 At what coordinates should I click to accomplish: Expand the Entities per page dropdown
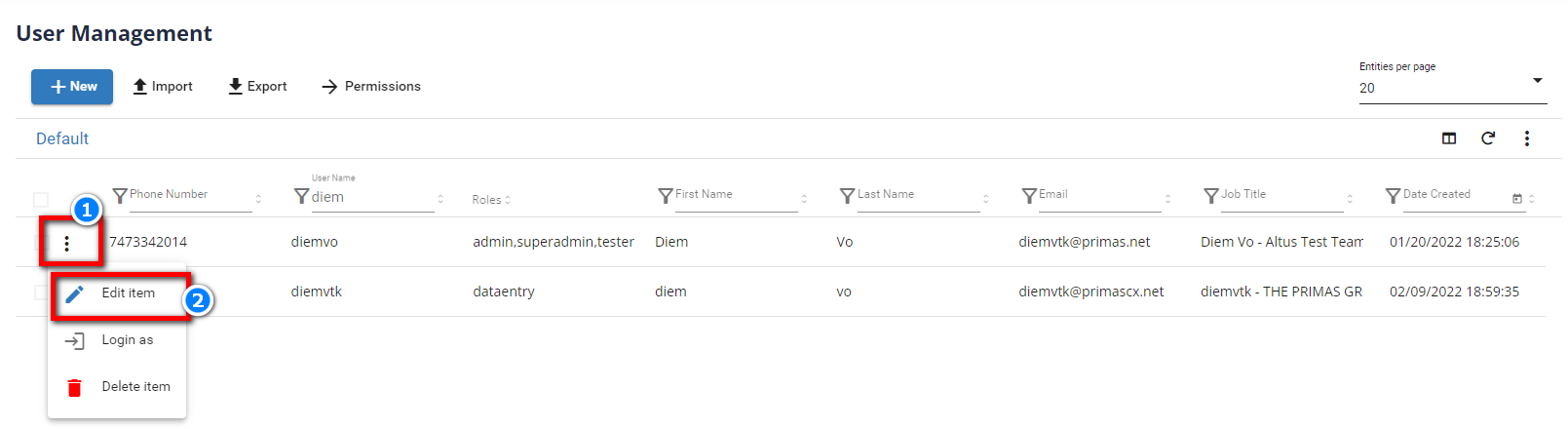[x=1537, y=81]
